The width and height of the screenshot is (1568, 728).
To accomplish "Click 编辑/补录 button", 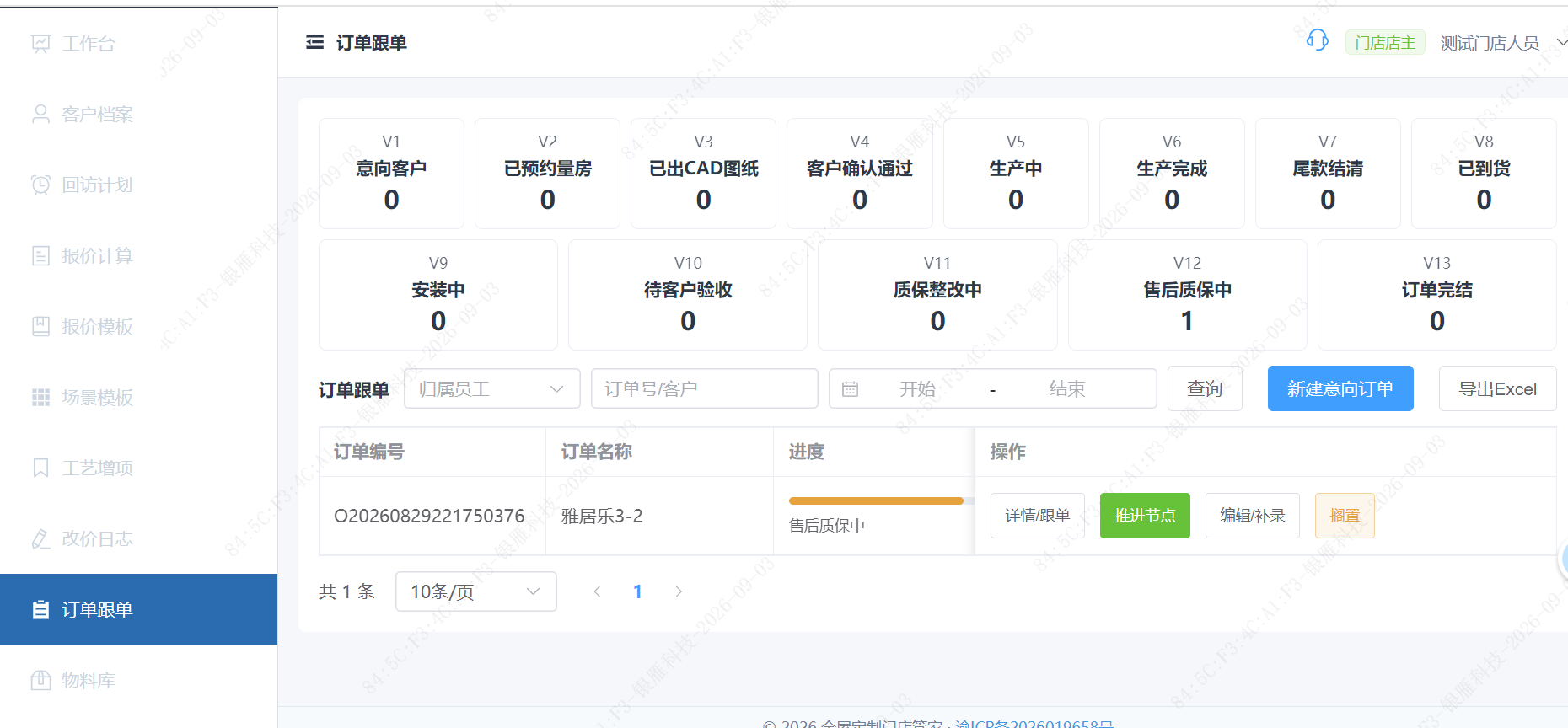I will [x=1253, y=516].
